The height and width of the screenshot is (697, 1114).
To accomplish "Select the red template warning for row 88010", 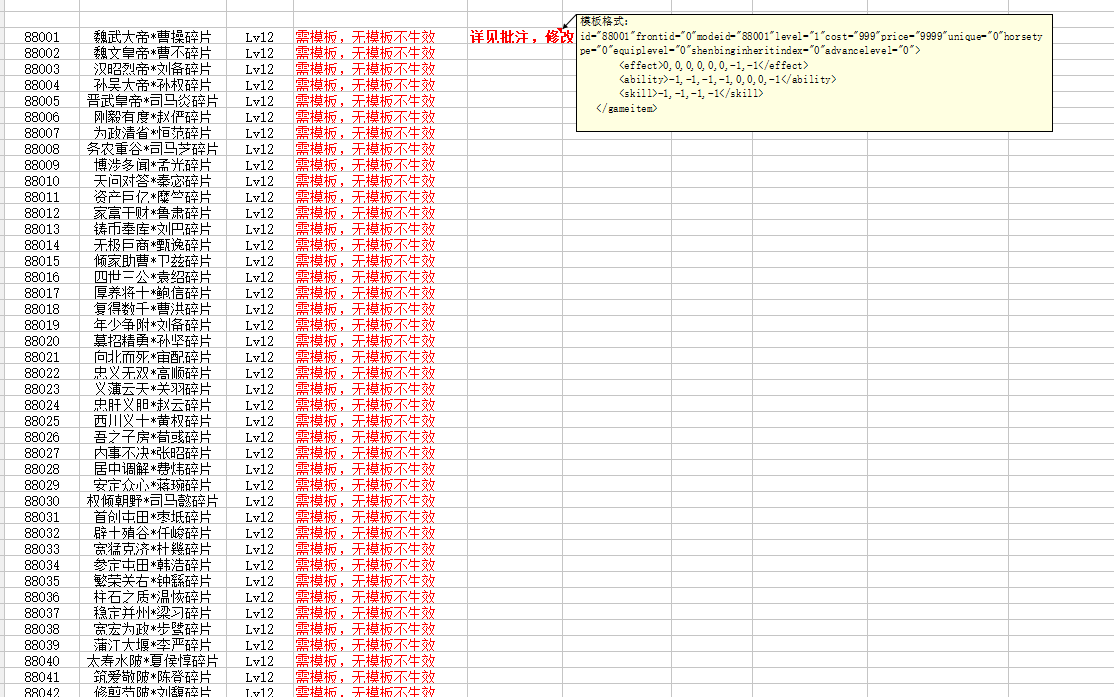I will pos(365,182).
